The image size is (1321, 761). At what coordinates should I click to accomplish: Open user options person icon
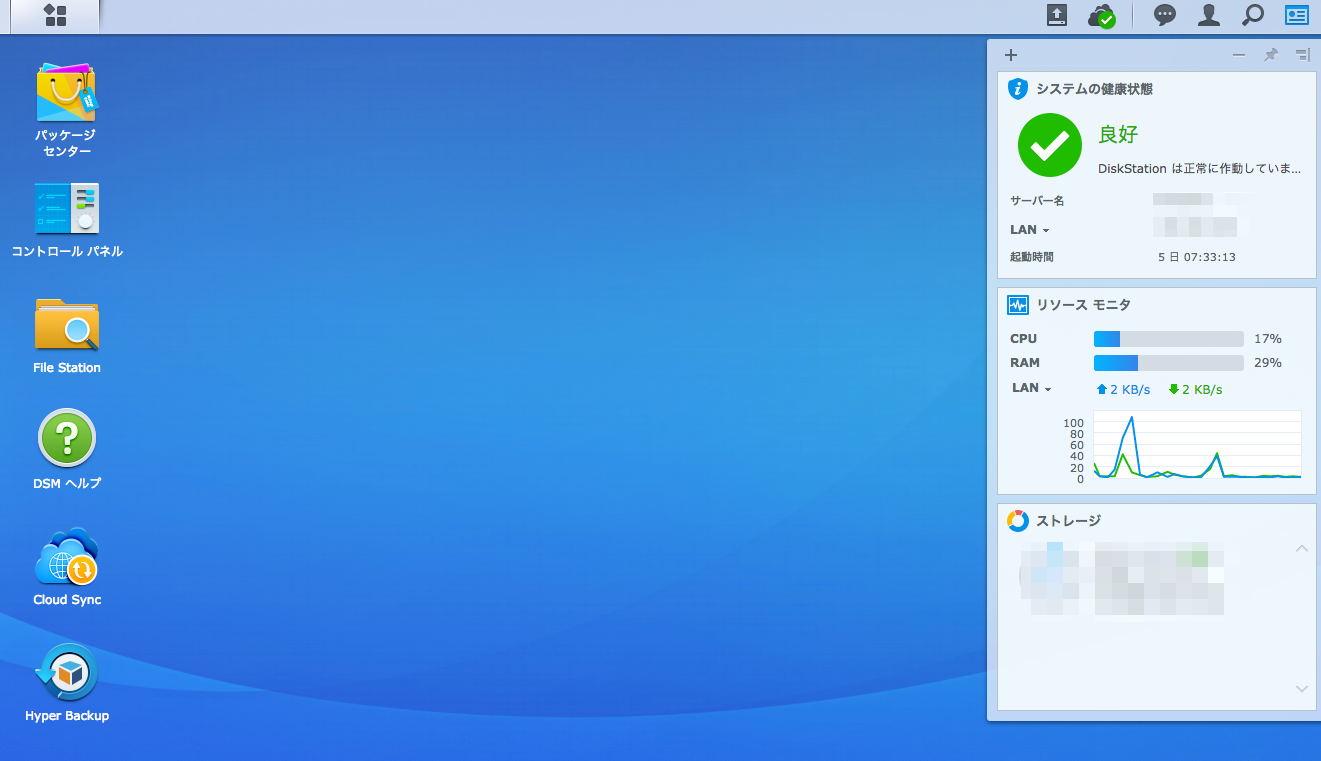(1209, 15)
